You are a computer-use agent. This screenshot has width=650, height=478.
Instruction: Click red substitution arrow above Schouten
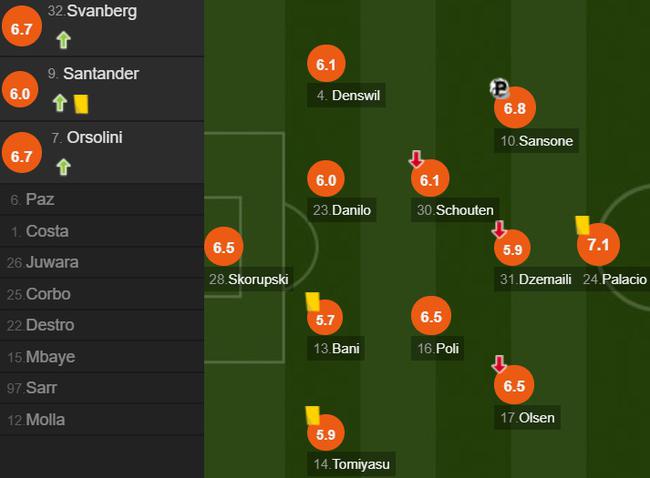pyautogui.click(x=416, y=159)
